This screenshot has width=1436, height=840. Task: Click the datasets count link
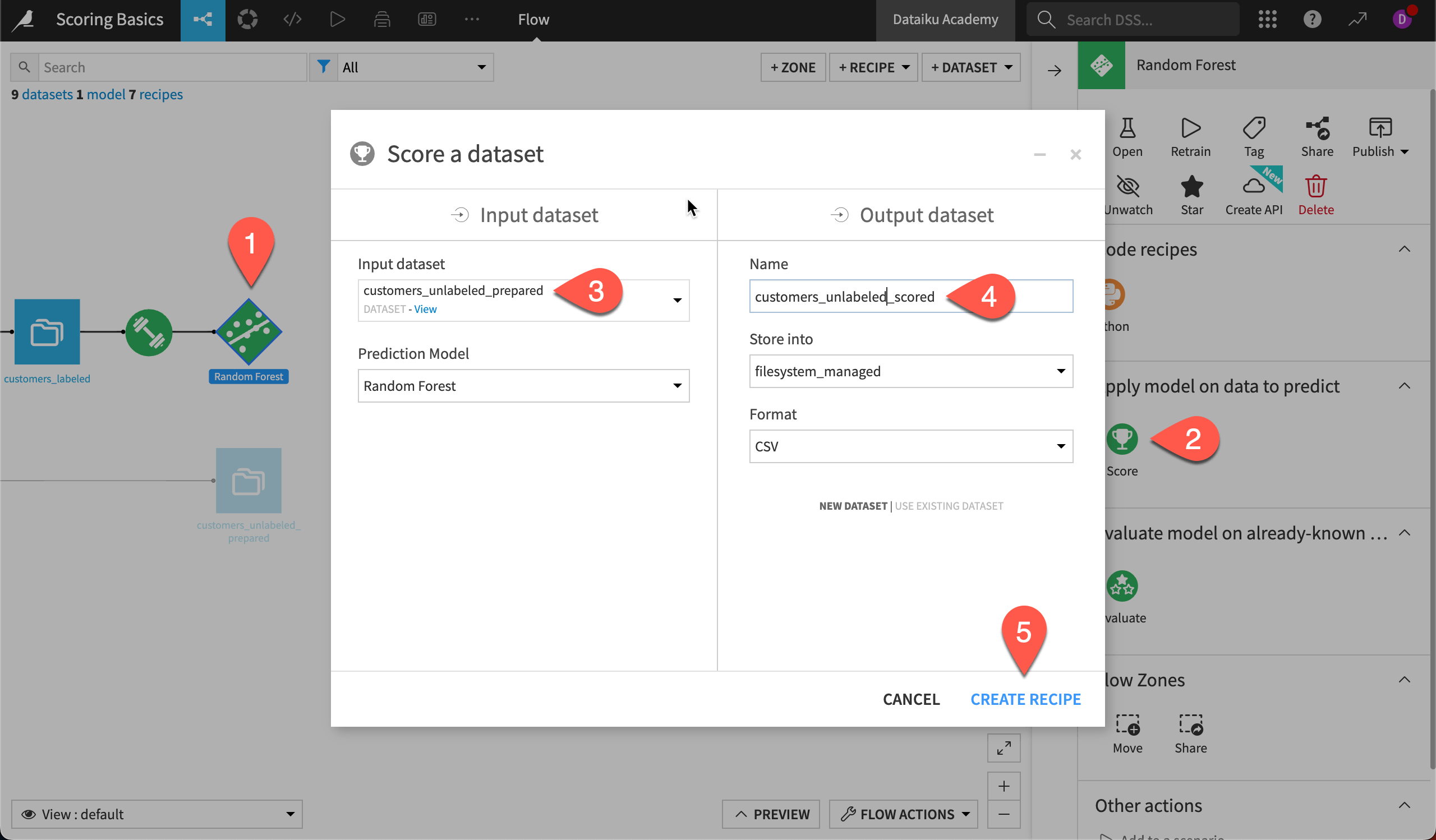[47, 94]
